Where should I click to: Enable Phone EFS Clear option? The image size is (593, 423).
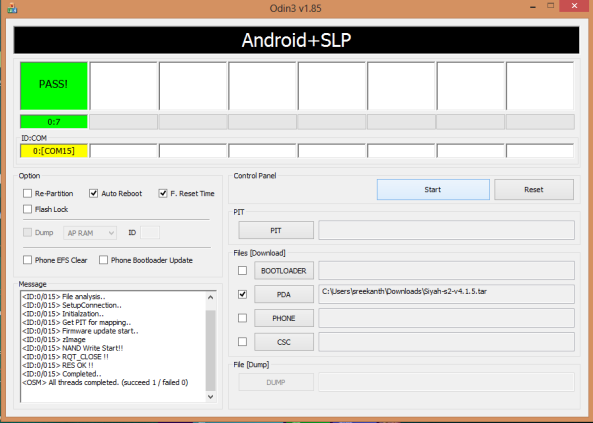[x=27, y=260]
